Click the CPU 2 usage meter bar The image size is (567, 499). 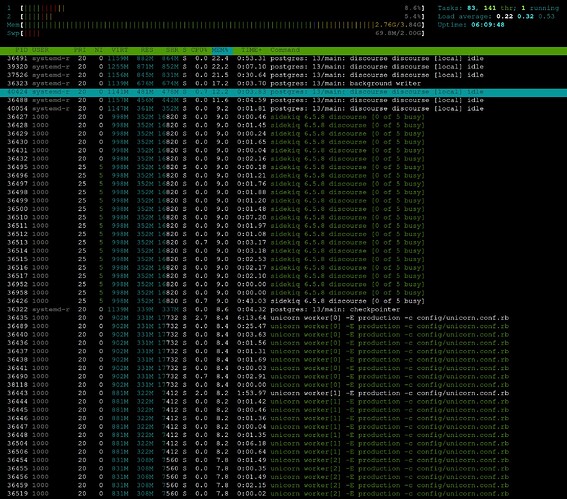coord(223,16)
